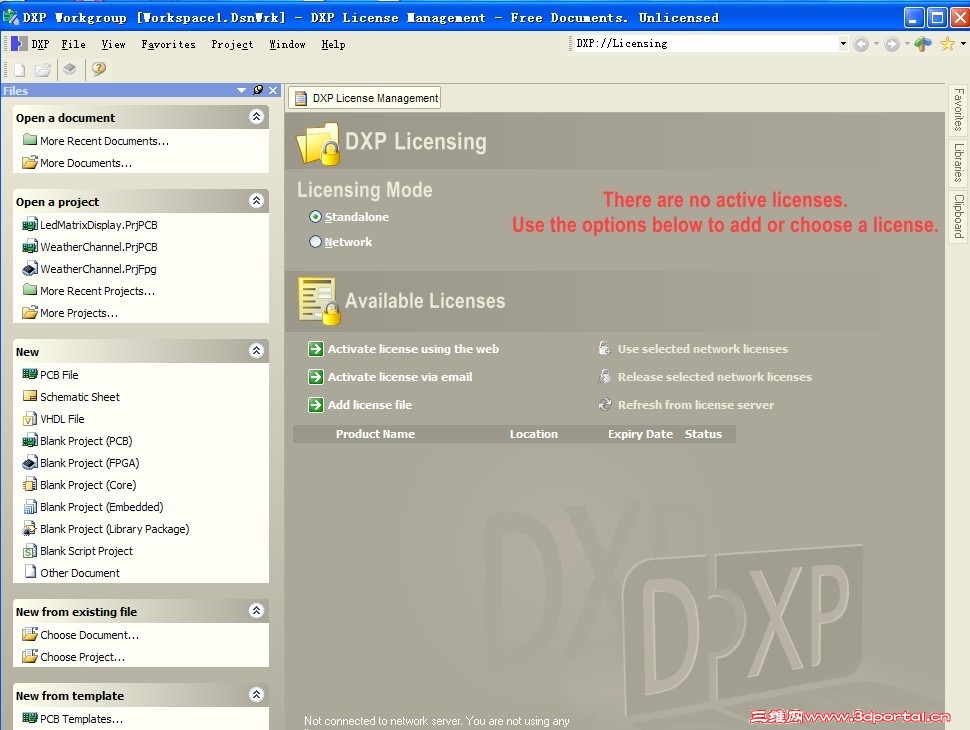
Task: Open the Clipboard side panel tab
Action: (958, 216)
